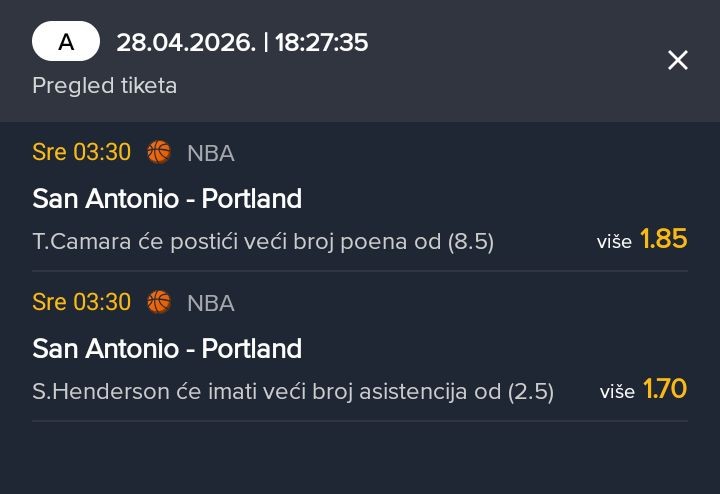Click the 'više' label next to 1.70

[617, 391]
